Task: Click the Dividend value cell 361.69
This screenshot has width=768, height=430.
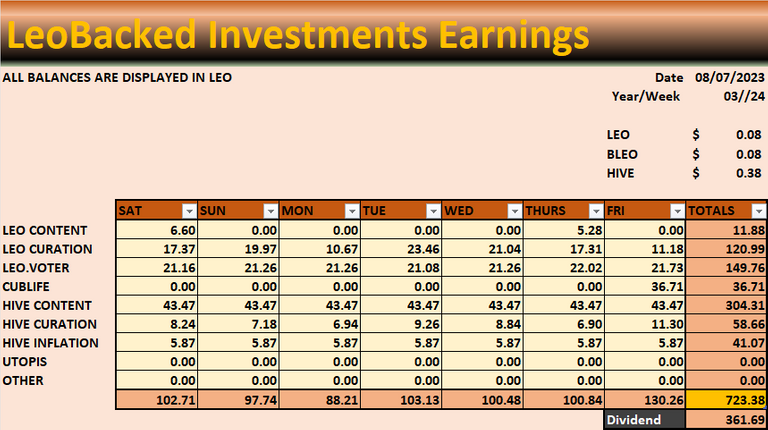Action: (726, 420)
